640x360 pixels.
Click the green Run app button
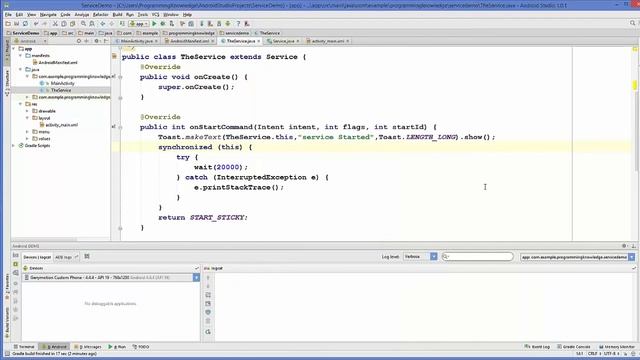154,24
